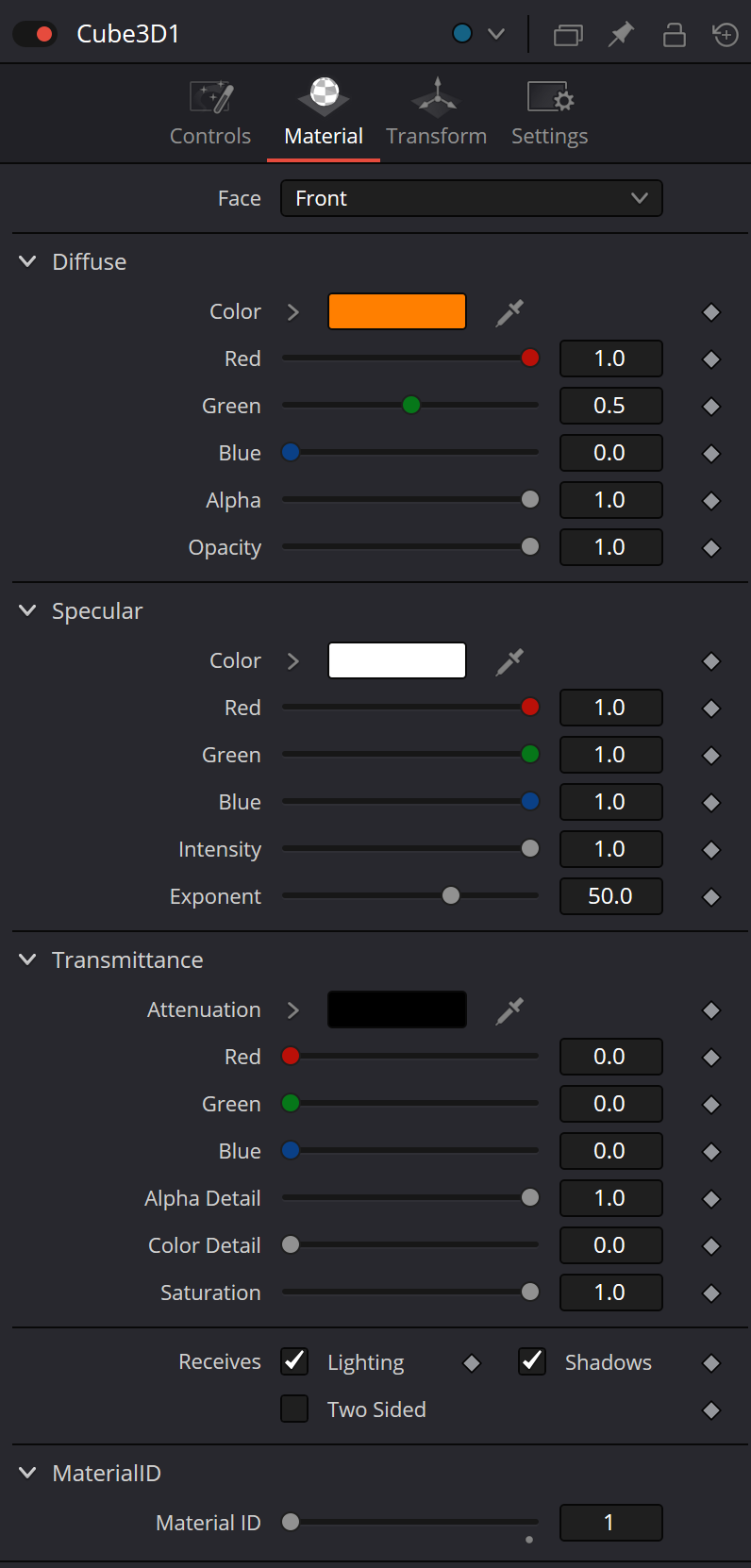Click the Cube3D1 node name
Image resolution: width=751 pixels, height=1568 pixels.
[128, 34]
